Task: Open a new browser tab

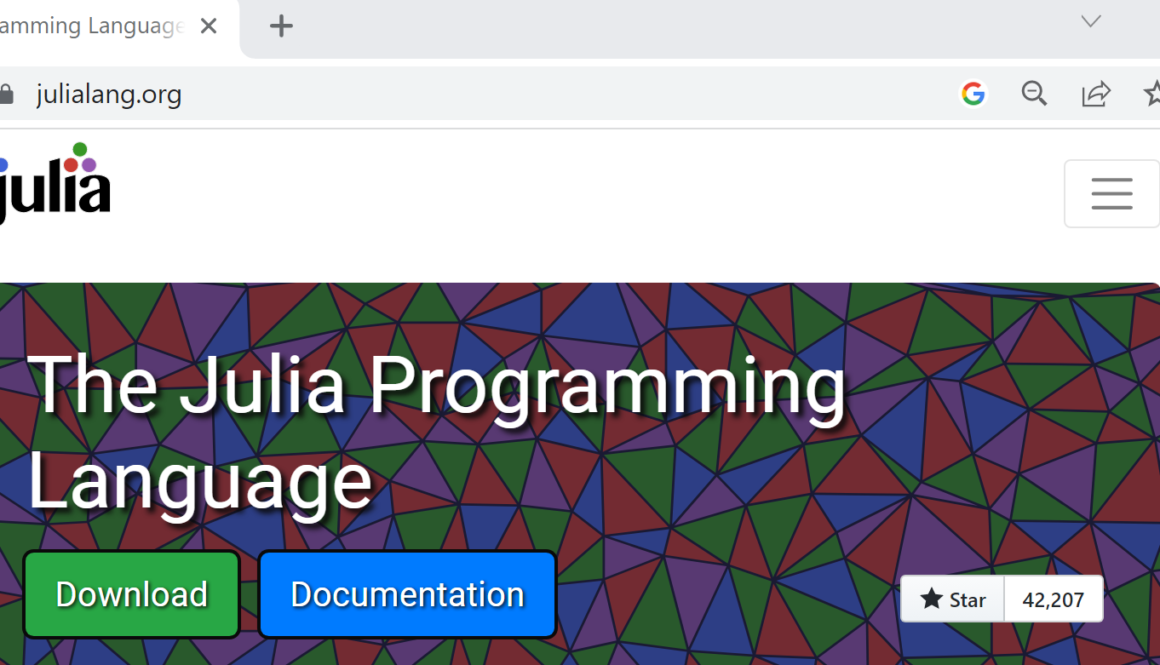Action: [x=281, y=27]
